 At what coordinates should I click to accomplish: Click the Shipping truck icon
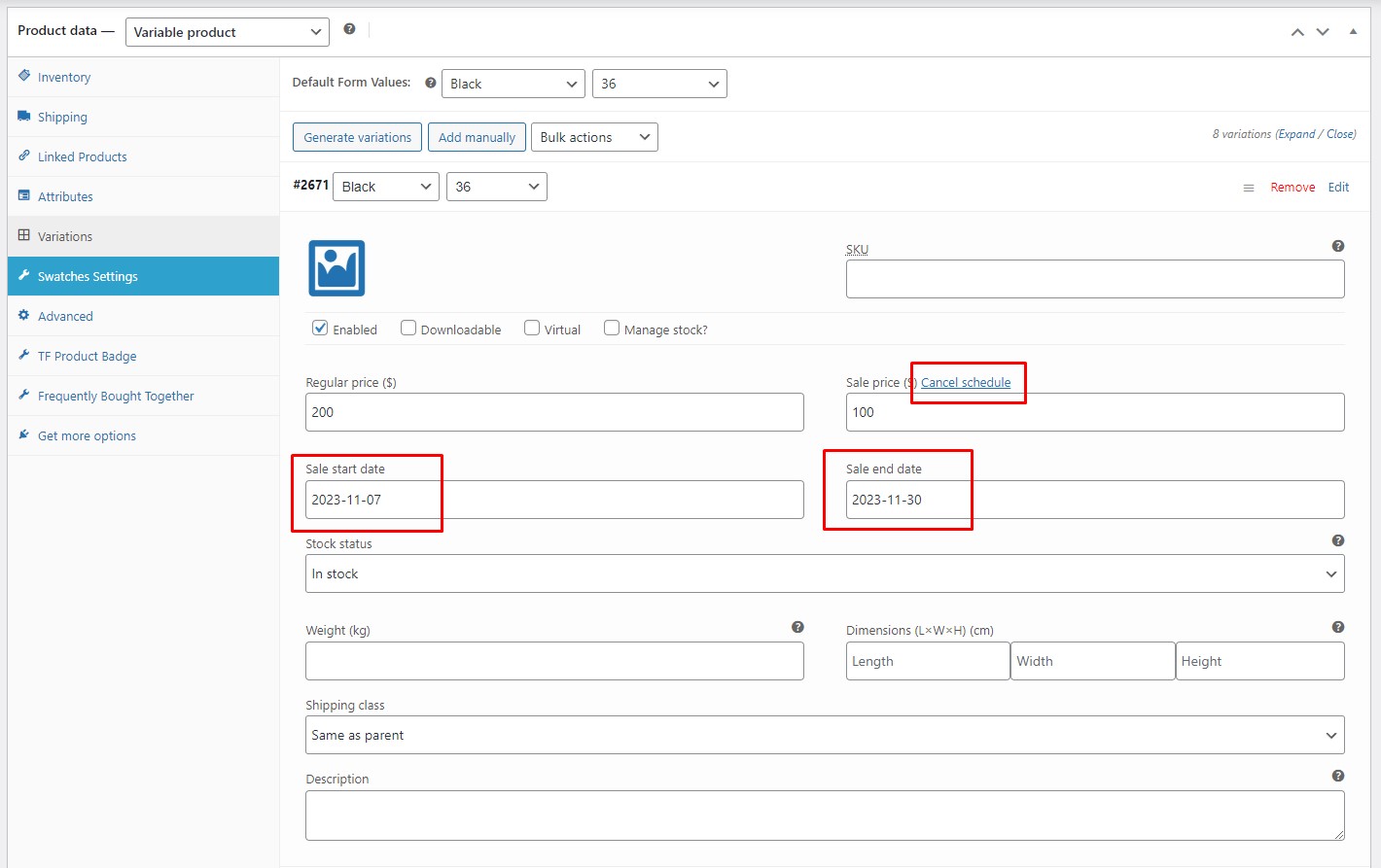24,116
